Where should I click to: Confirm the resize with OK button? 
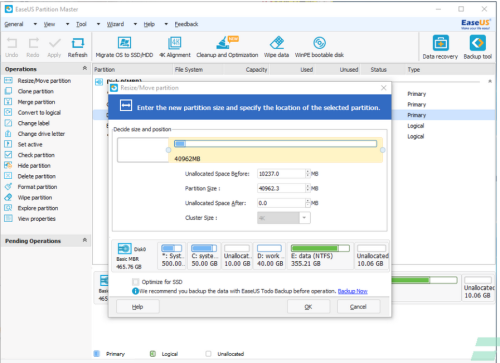point(308,307)
